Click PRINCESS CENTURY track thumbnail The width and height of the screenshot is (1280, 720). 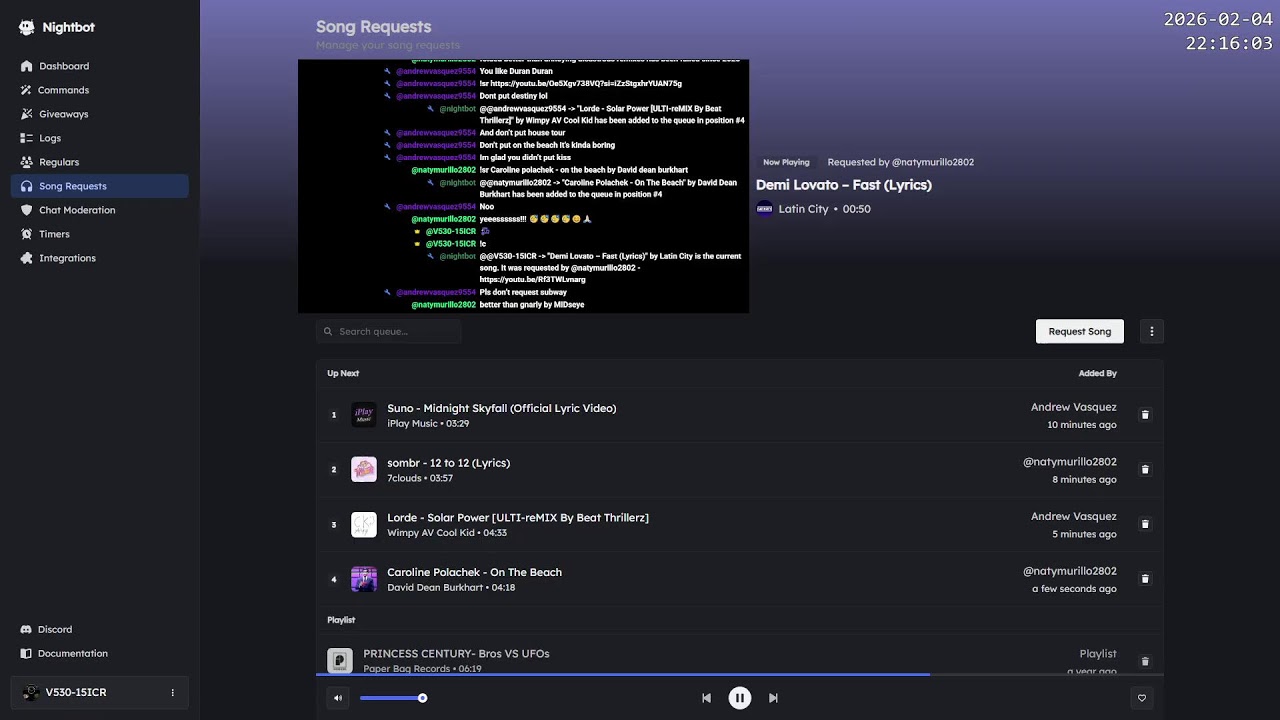(x=340, y=661)
